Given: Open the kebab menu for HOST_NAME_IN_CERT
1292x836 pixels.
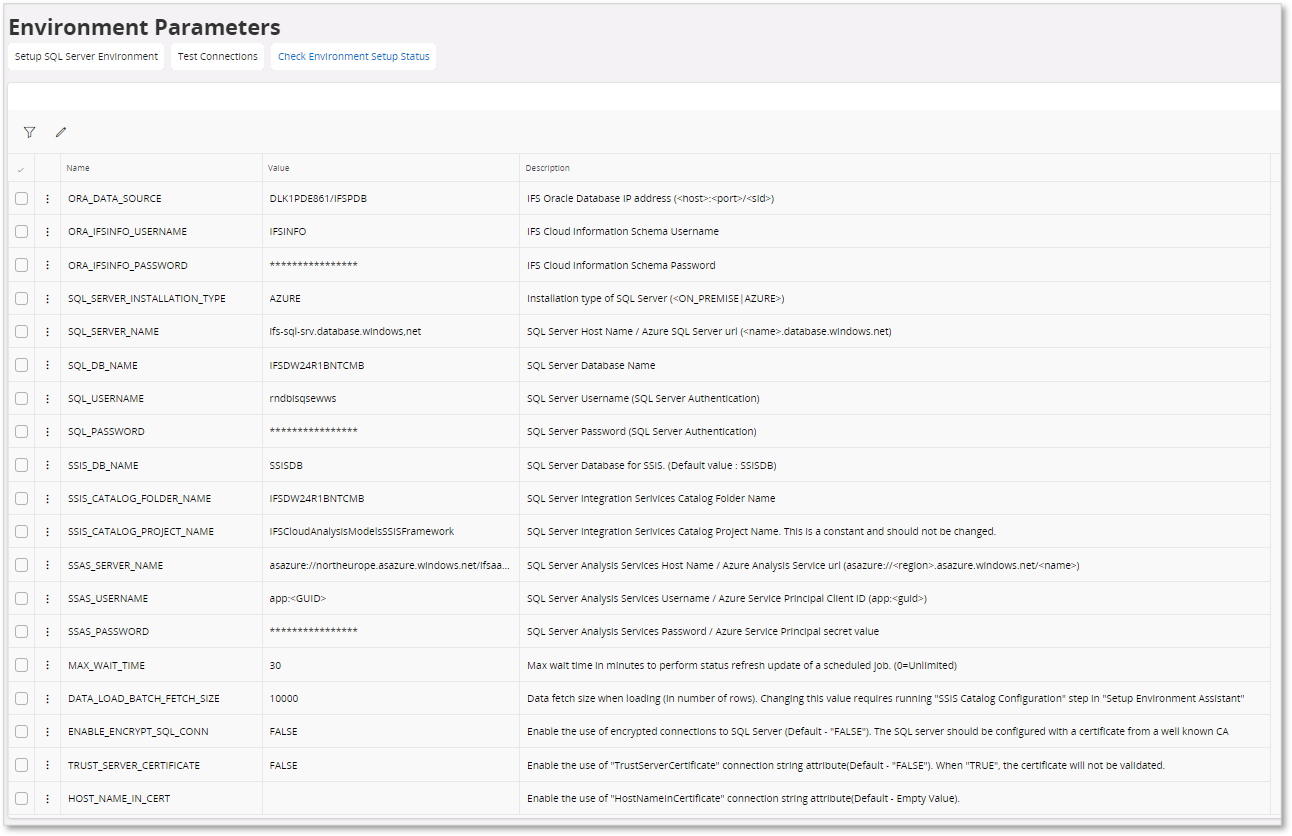Looking at the screenshot, I should (x=47, y=798).
